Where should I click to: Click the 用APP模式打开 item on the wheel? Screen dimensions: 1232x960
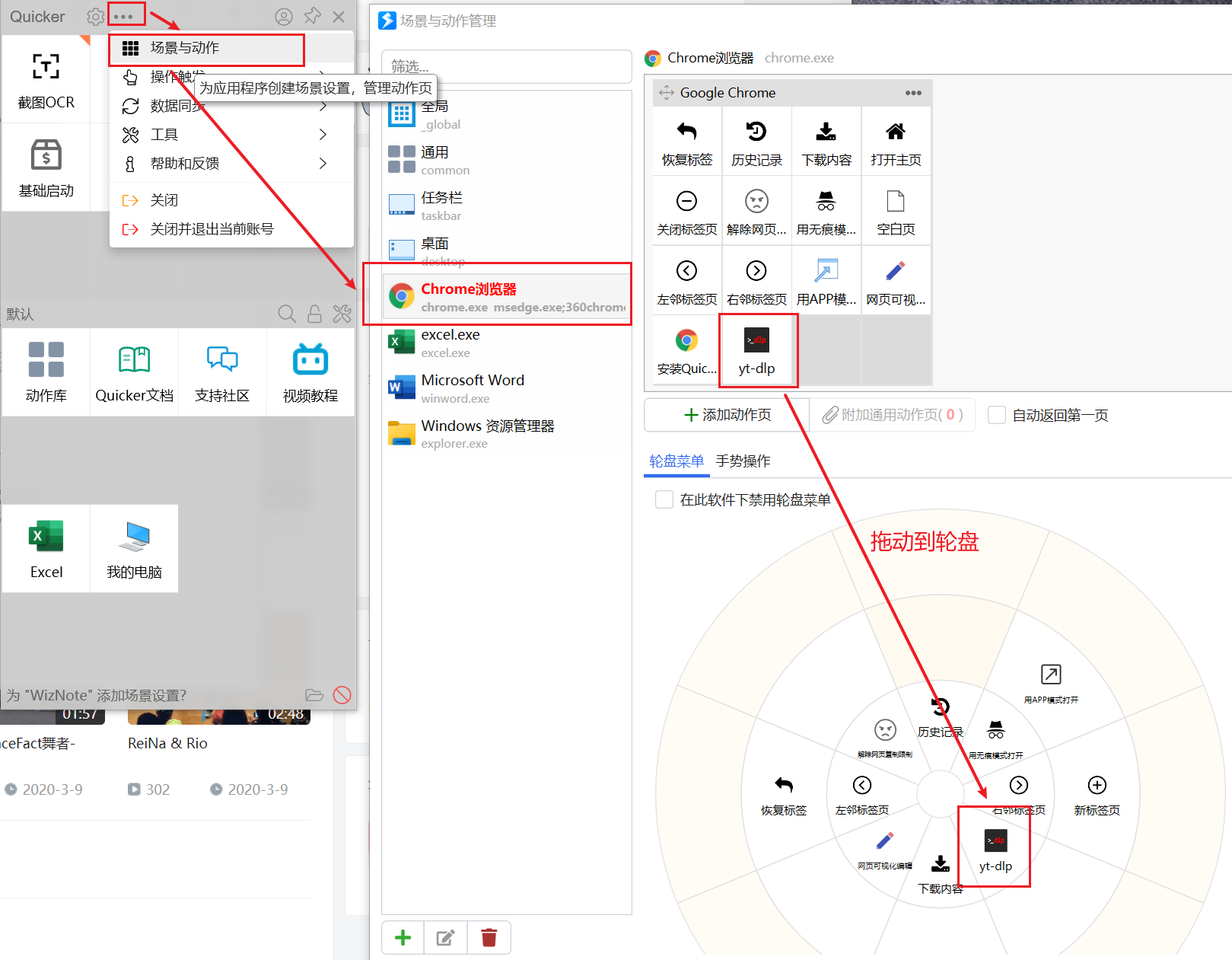pyautogui.click(x=1051, y=683)
